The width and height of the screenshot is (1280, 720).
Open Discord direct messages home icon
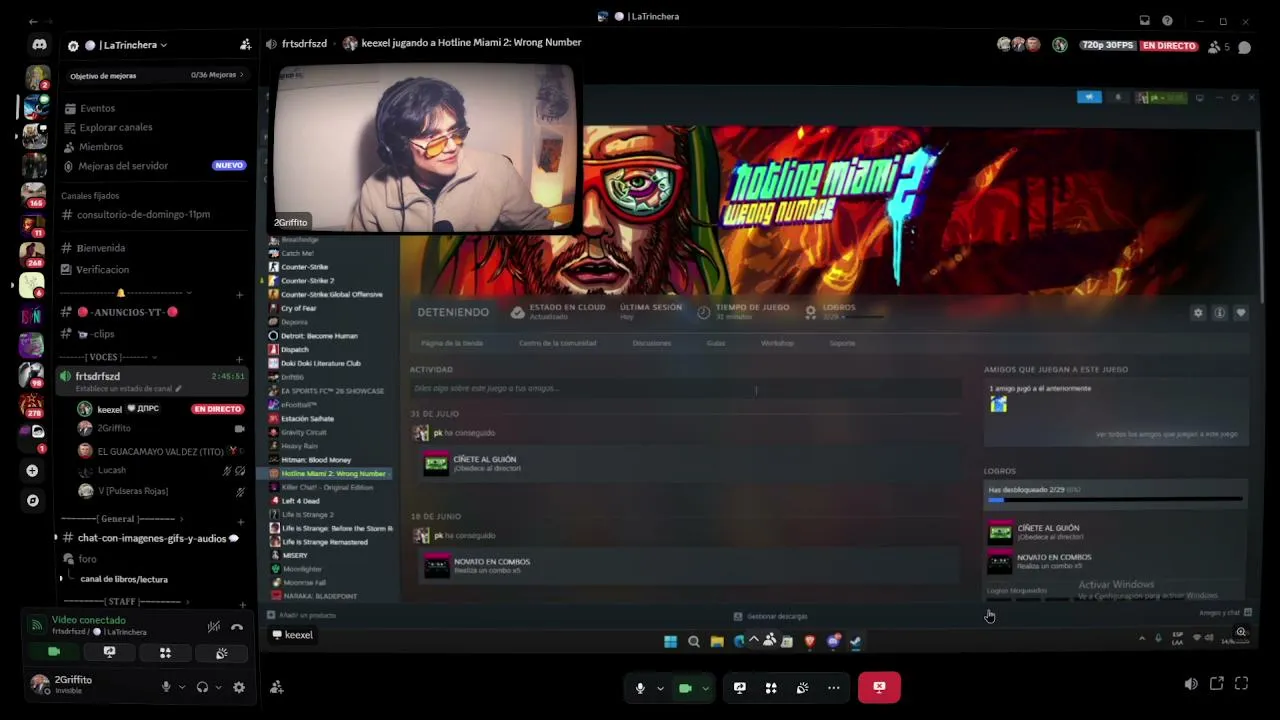coord(39,45)
